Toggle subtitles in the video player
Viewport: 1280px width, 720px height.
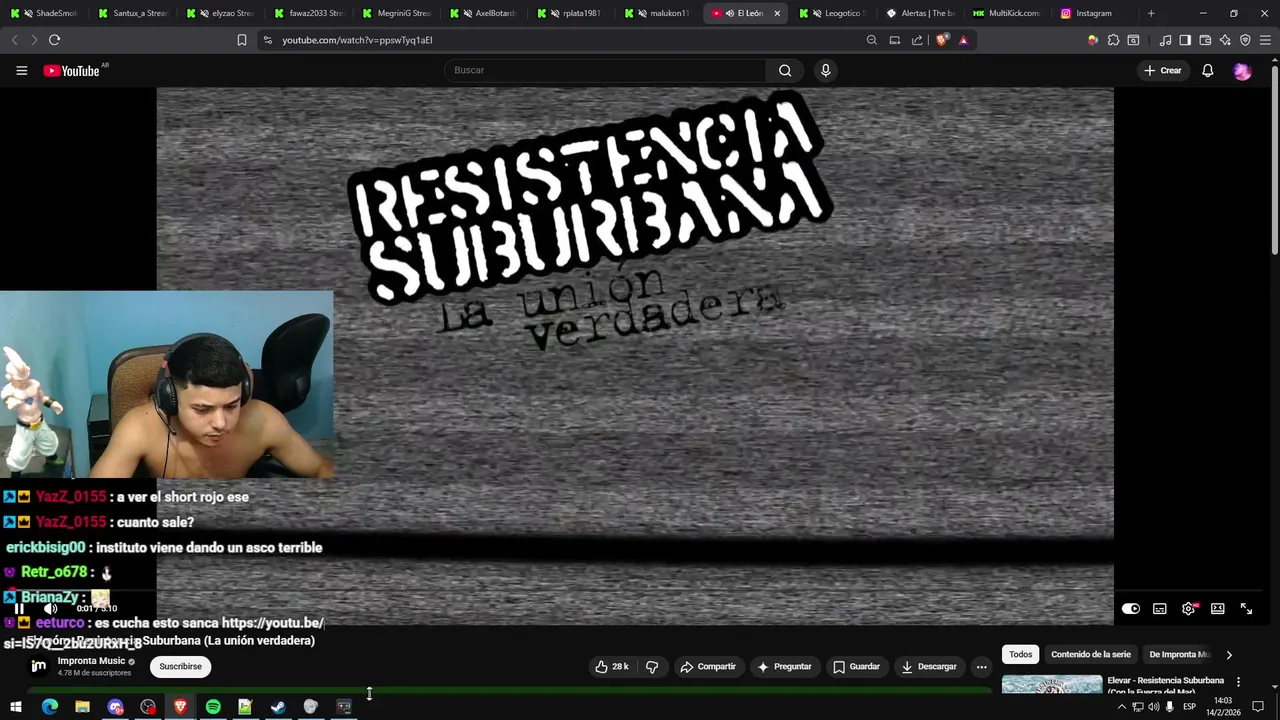(1159, 608)
